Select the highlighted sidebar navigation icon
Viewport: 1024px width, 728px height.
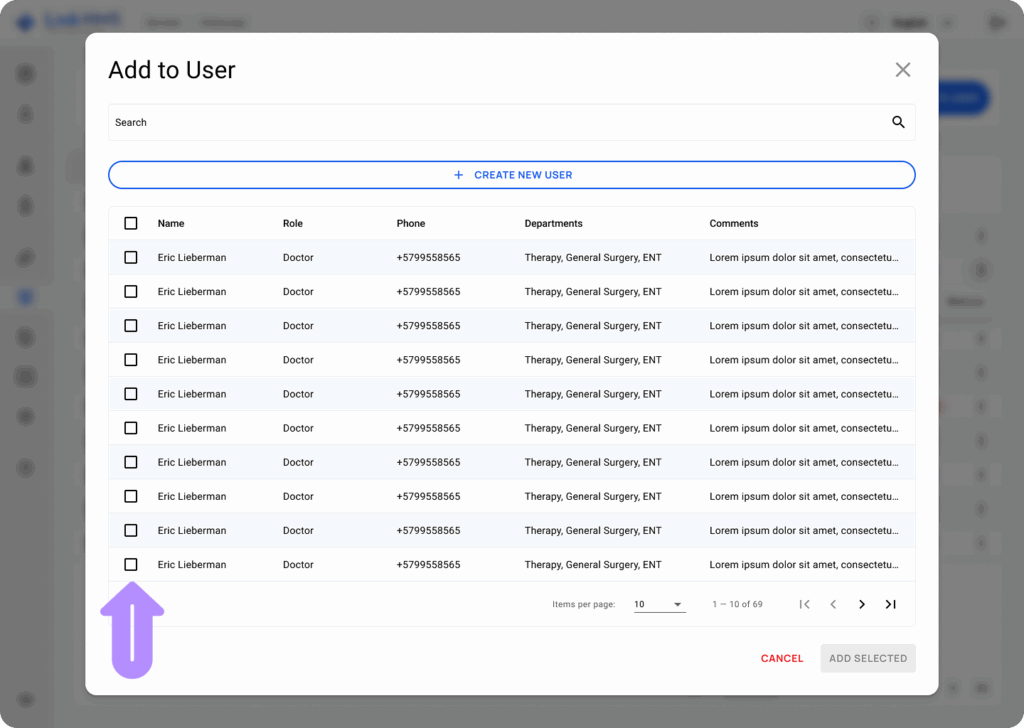click(x=27, y=296)
